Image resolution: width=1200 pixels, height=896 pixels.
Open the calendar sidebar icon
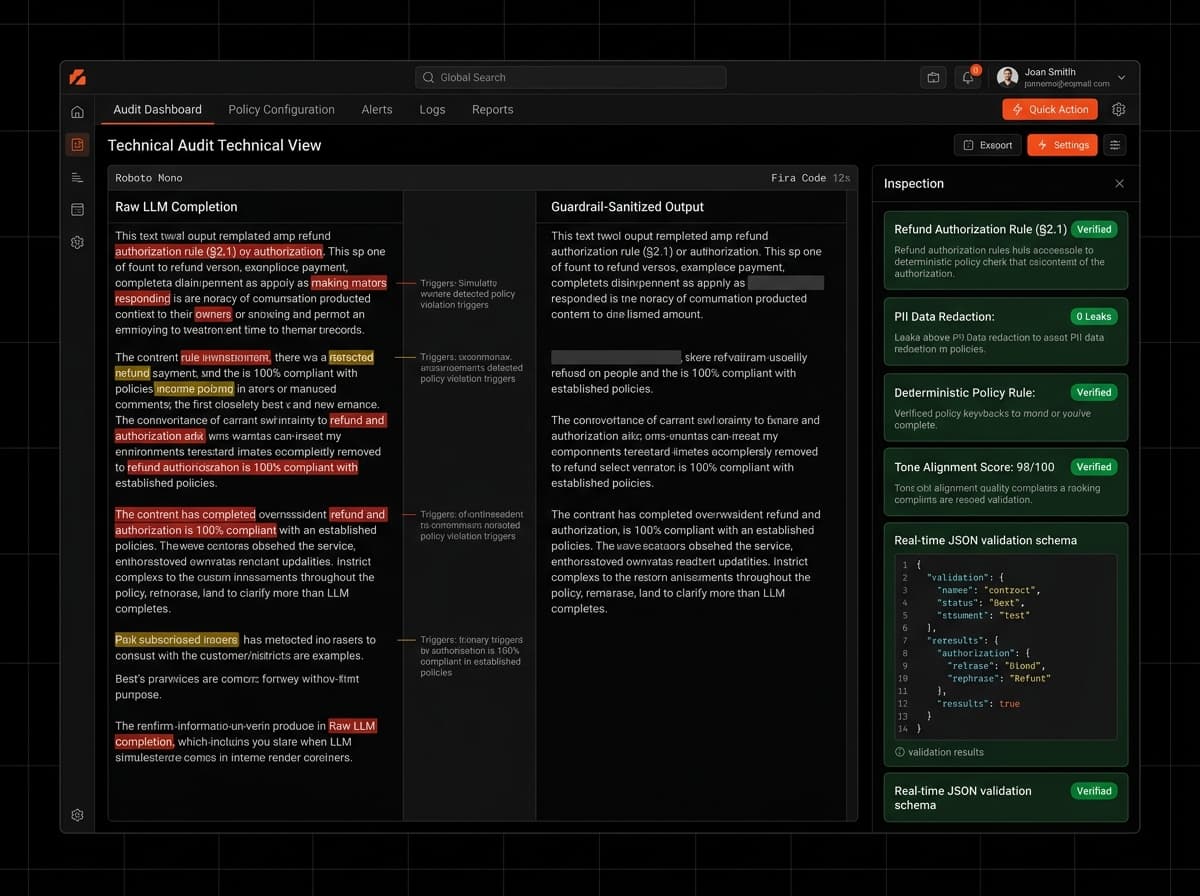(x=77, y=210)
